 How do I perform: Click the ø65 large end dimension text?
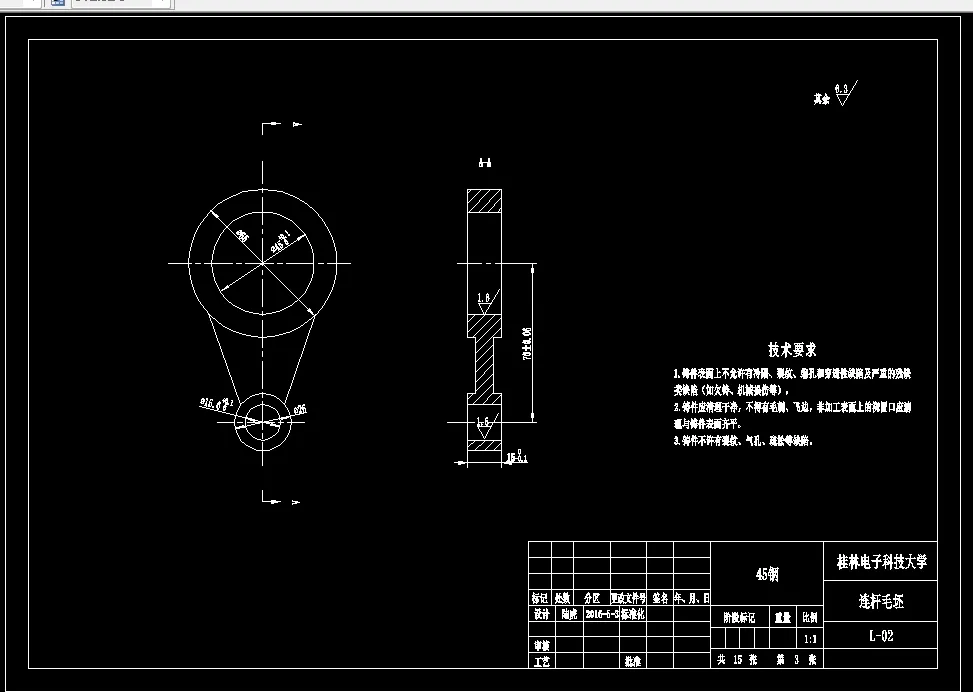point(243,236)
